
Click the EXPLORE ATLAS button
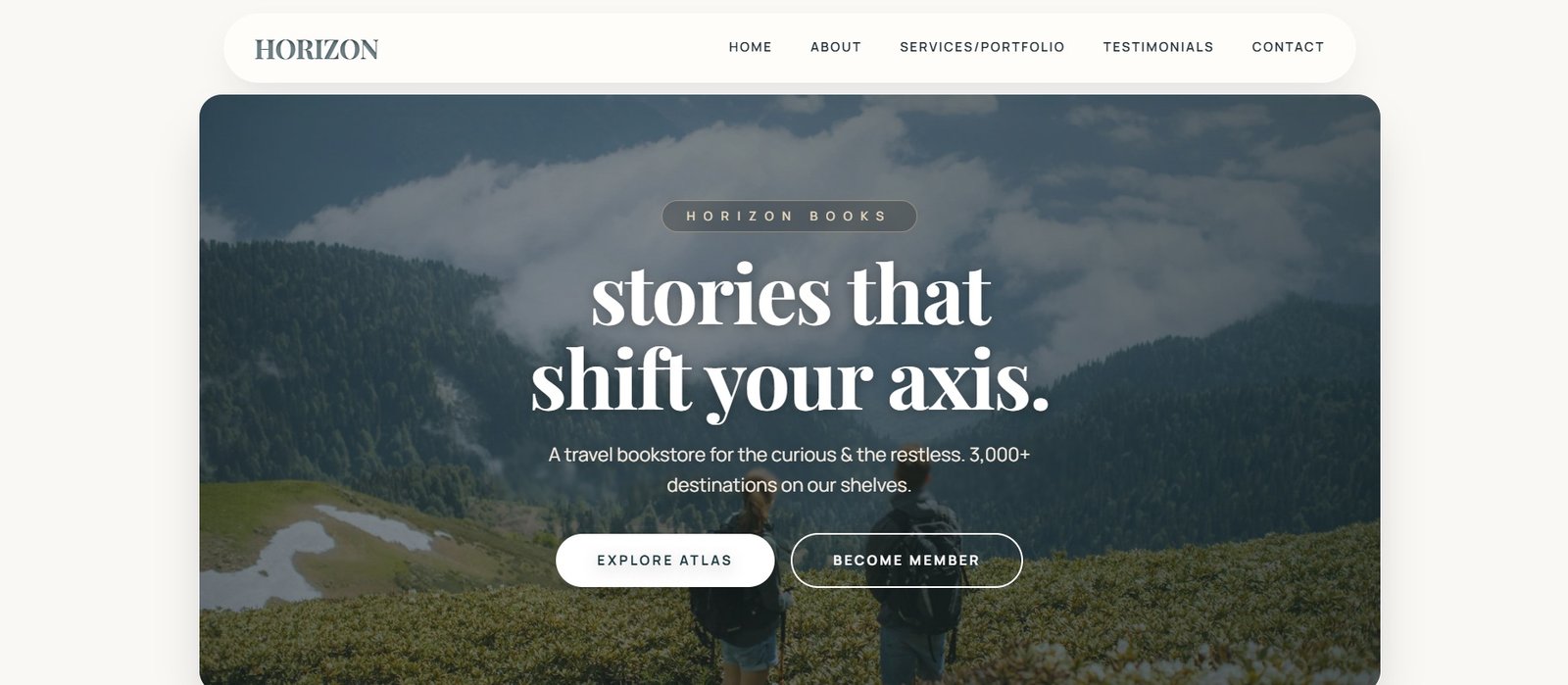[x=664, y=561]
